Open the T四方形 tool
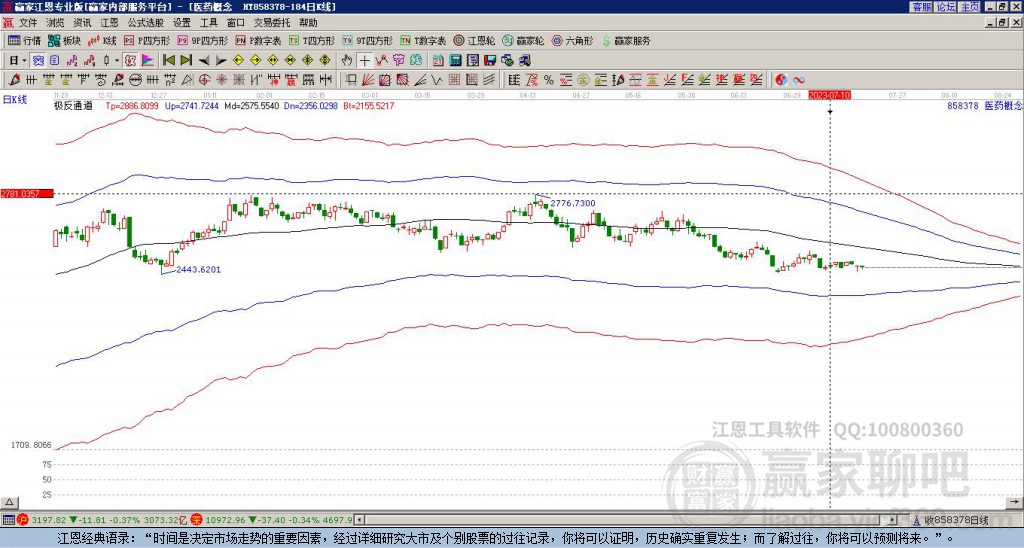The height and width of the screenshot is (548, 1024). point(312,40)
